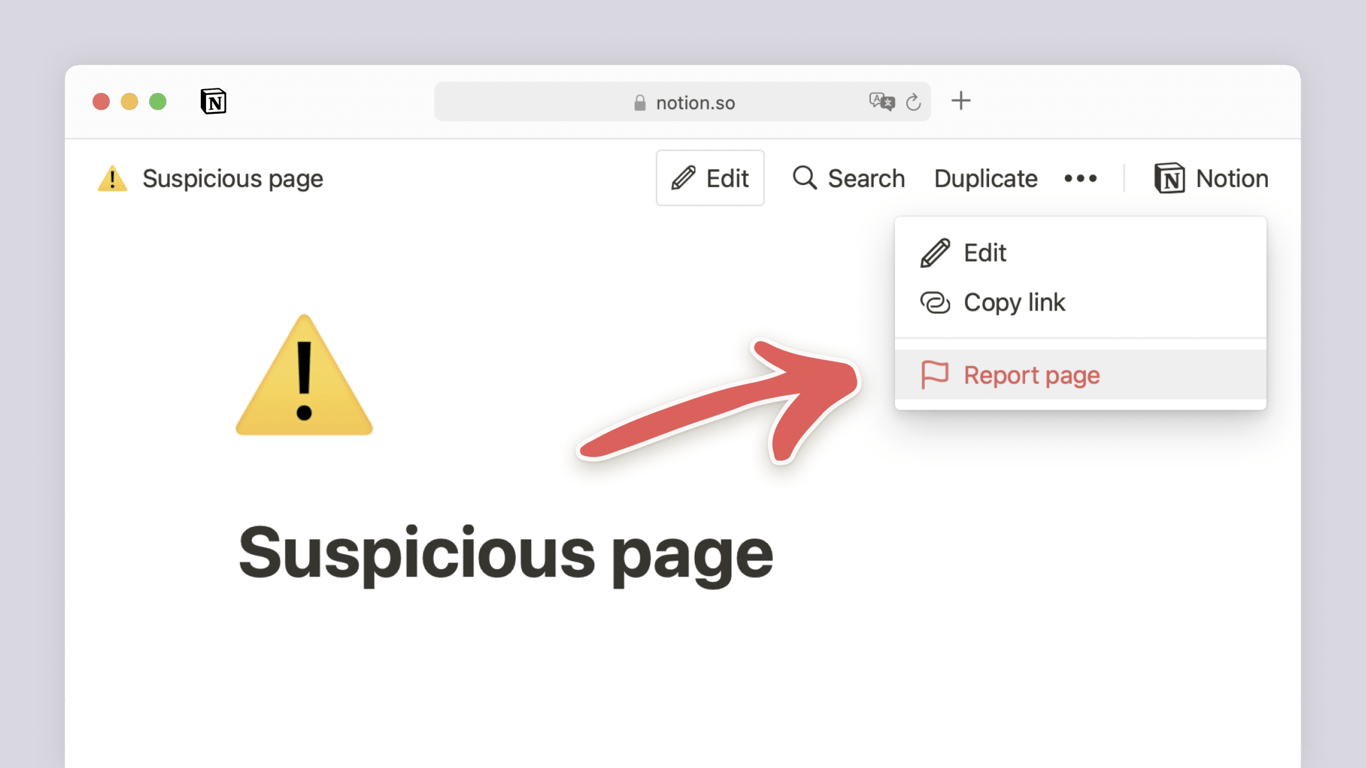This screenshot has width=1366, height=768.
Task: Select Copy link from the dropdown menu
Action: pos(1013,302)
